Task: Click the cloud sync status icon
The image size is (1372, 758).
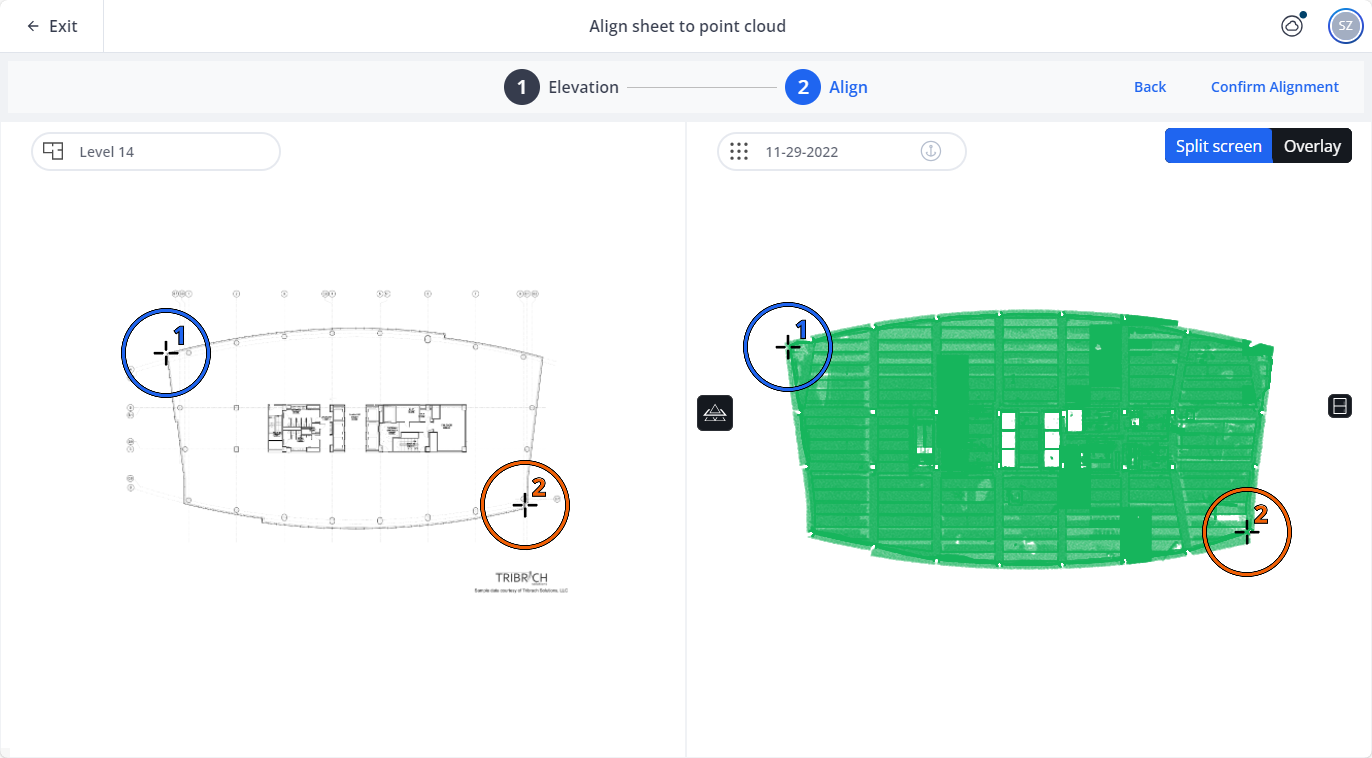Action: pyautogui.click(x=1292, y=26)
